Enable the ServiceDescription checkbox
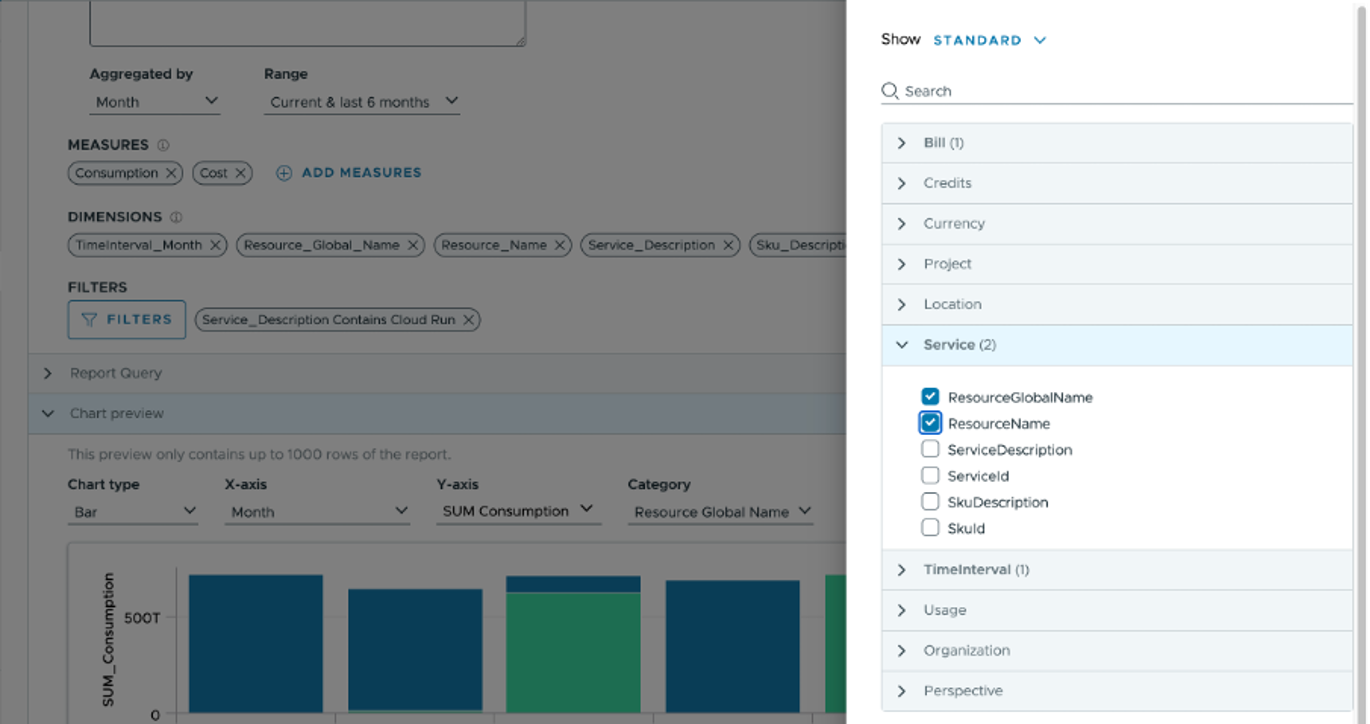Image resolution: width=1370 pixels, height=724 pixels. (930, 449)
